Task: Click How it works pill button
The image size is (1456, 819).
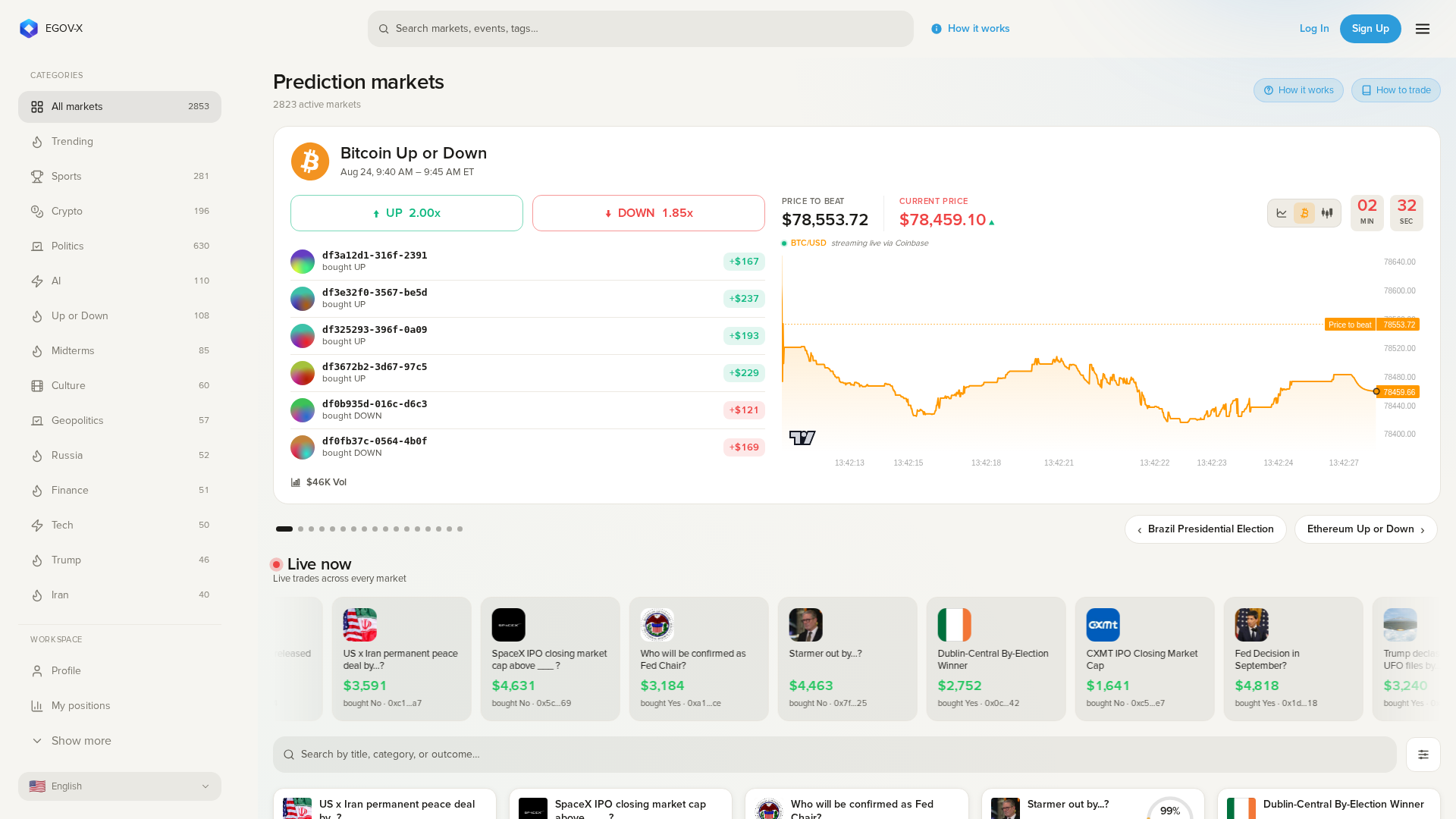Action: (1298, 90)
